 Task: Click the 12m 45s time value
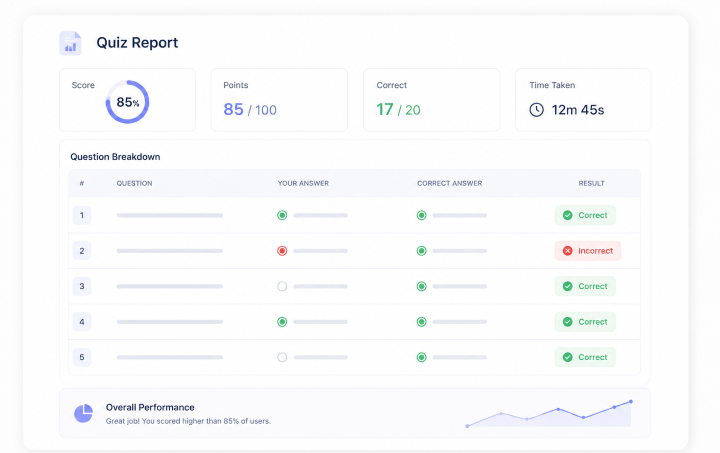click(x=578, y=110)
